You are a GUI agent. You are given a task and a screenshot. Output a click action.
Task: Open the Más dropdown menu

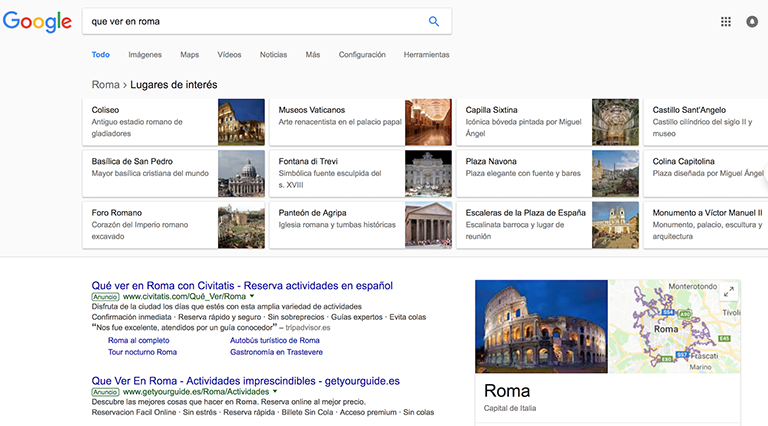(313, 55)
